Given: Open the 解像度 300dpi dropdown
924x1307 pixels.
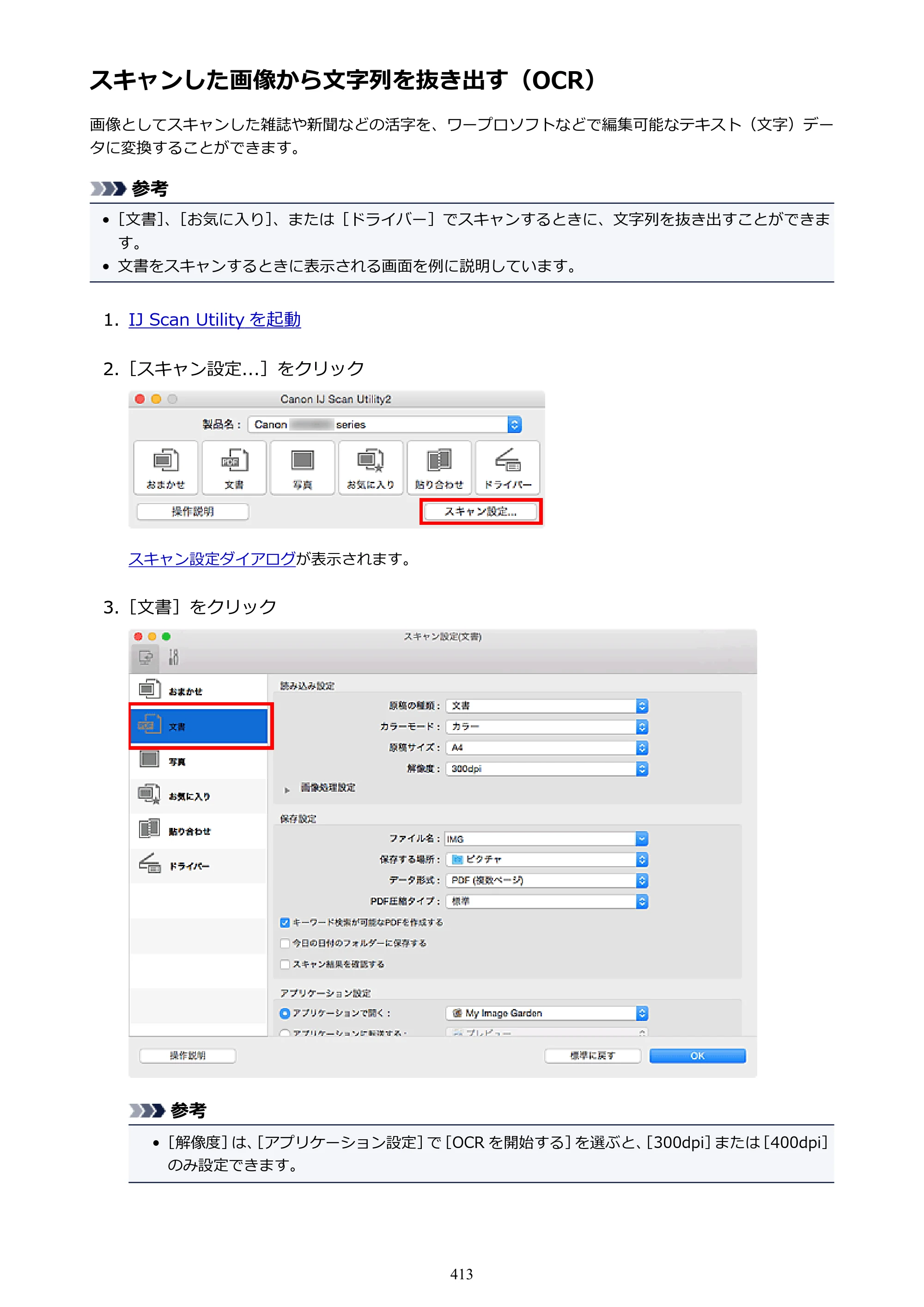Looking at the screenshot, I should coord(547,768).
